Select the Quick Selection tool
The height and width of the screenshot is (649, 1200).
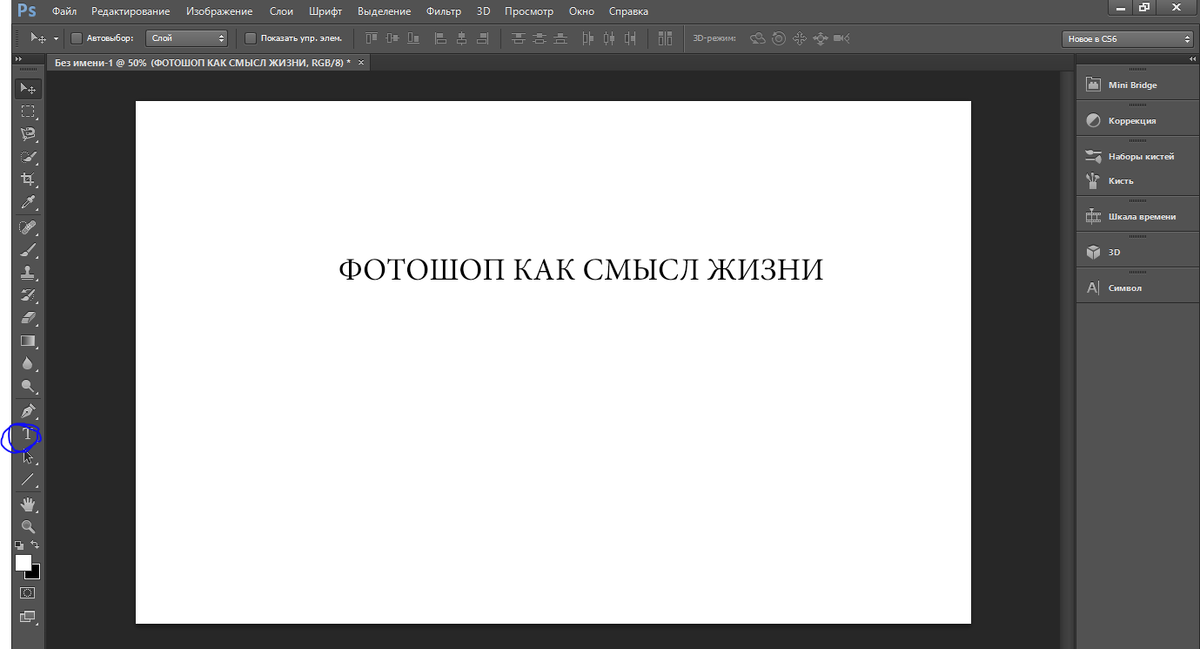point(28,157)
